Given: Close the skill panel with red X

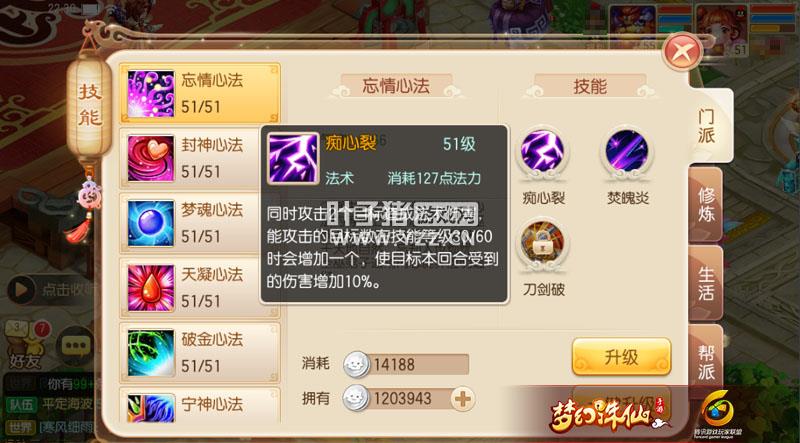Looking at the screenshot, I should pyautogui.click(x=682, y=52).
